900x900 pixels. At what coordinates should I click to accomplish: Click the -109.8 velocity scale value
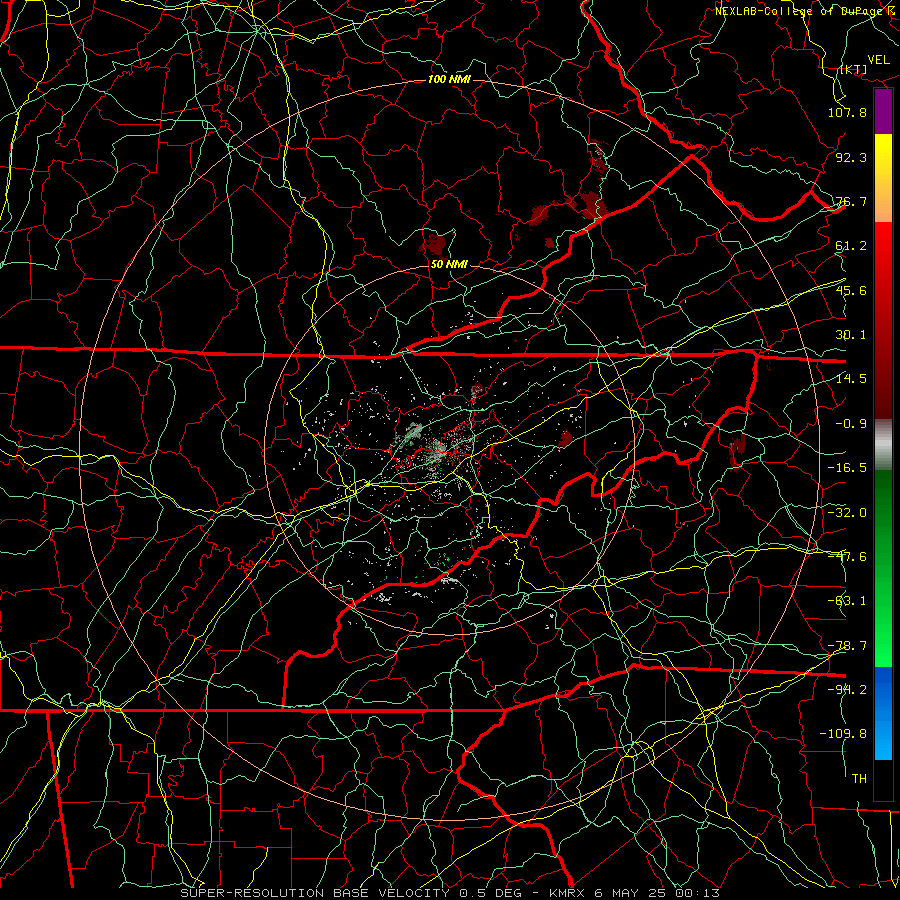[x=843, y=734]
